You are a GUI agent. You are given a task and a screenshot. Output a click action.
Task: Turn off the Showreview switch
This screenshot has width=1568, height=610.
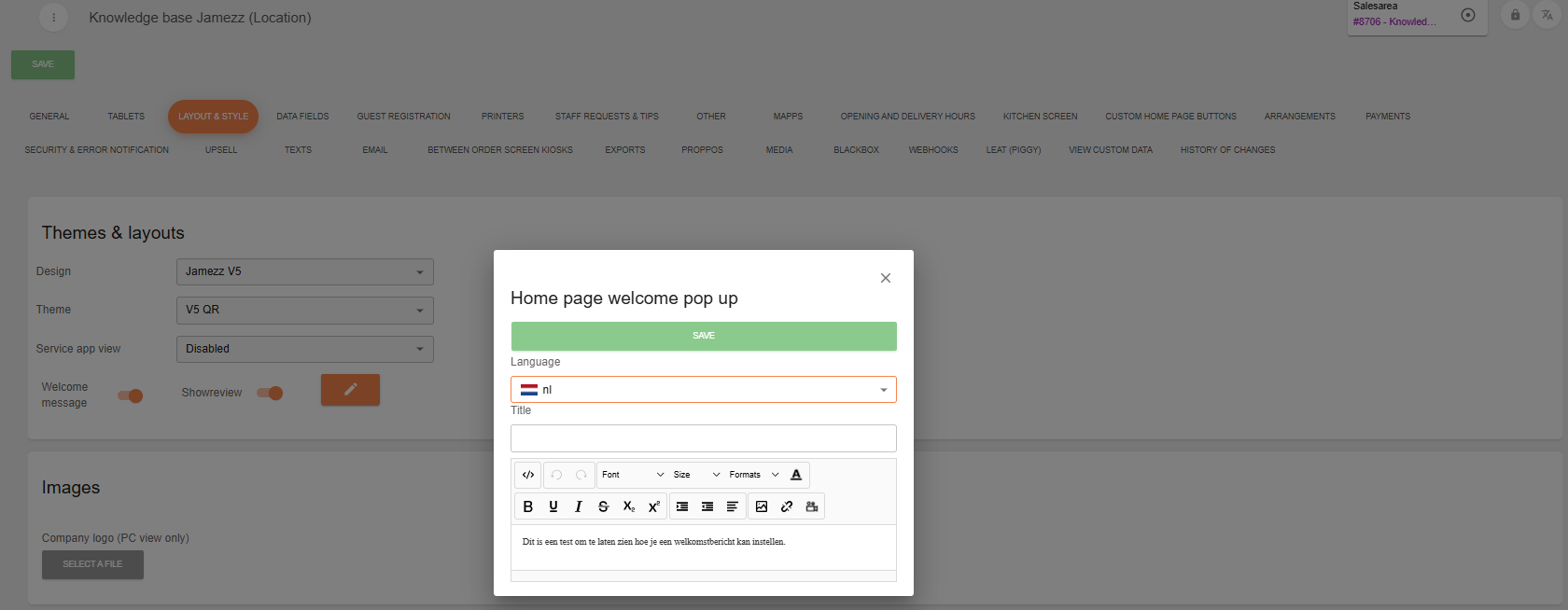[x=270, y=393]
